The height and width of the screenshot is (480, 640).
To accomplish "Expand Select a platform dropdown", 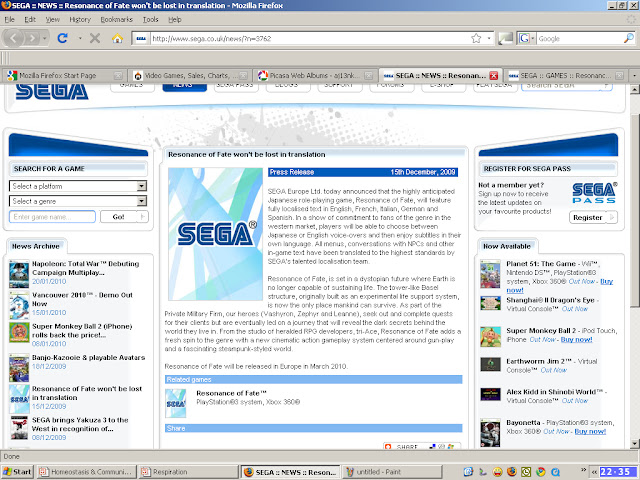I will 142,186.
